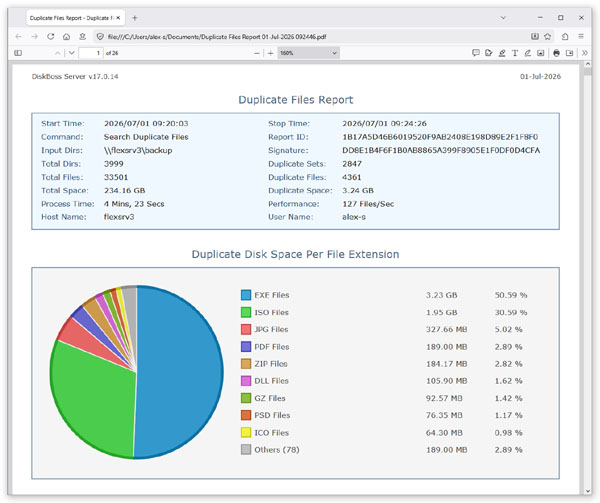Expand the list all tabs chevron
The width and height of the screenshot is (600, 503).
click(x=503, y=18)
